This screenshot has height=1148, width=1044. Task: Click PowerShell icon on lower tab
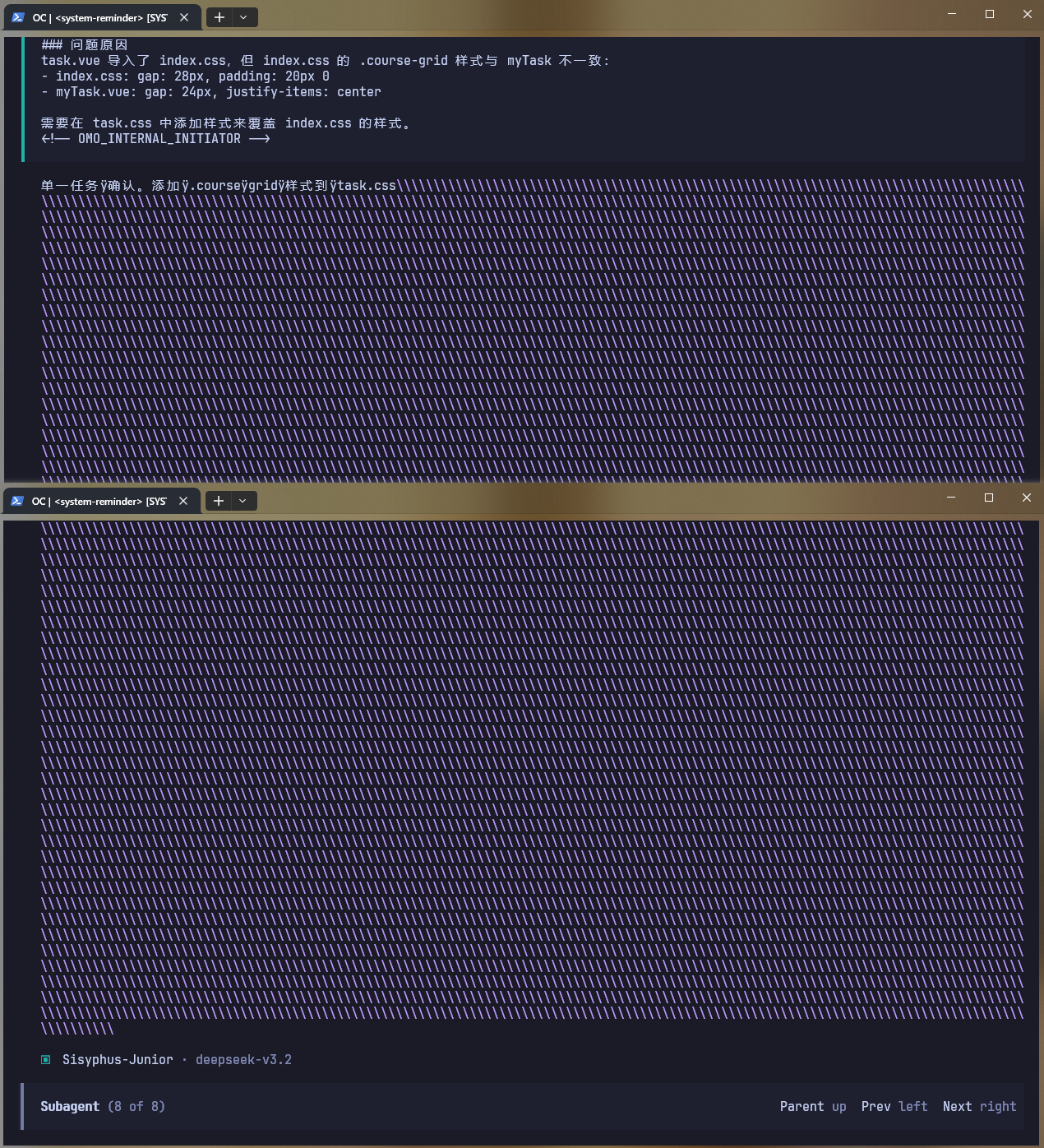[17, 501]
